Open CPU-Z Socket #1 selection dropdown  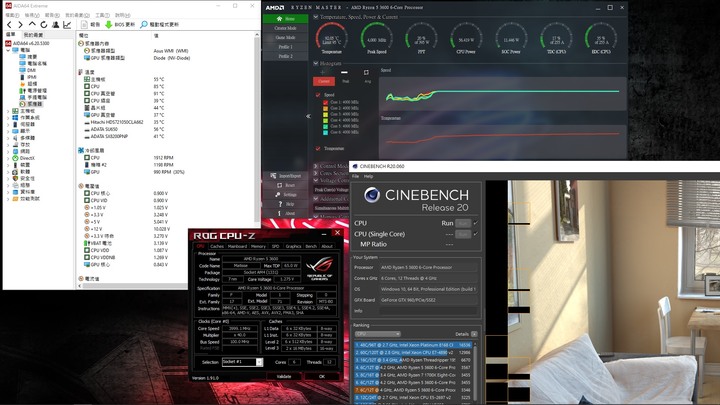259,362
